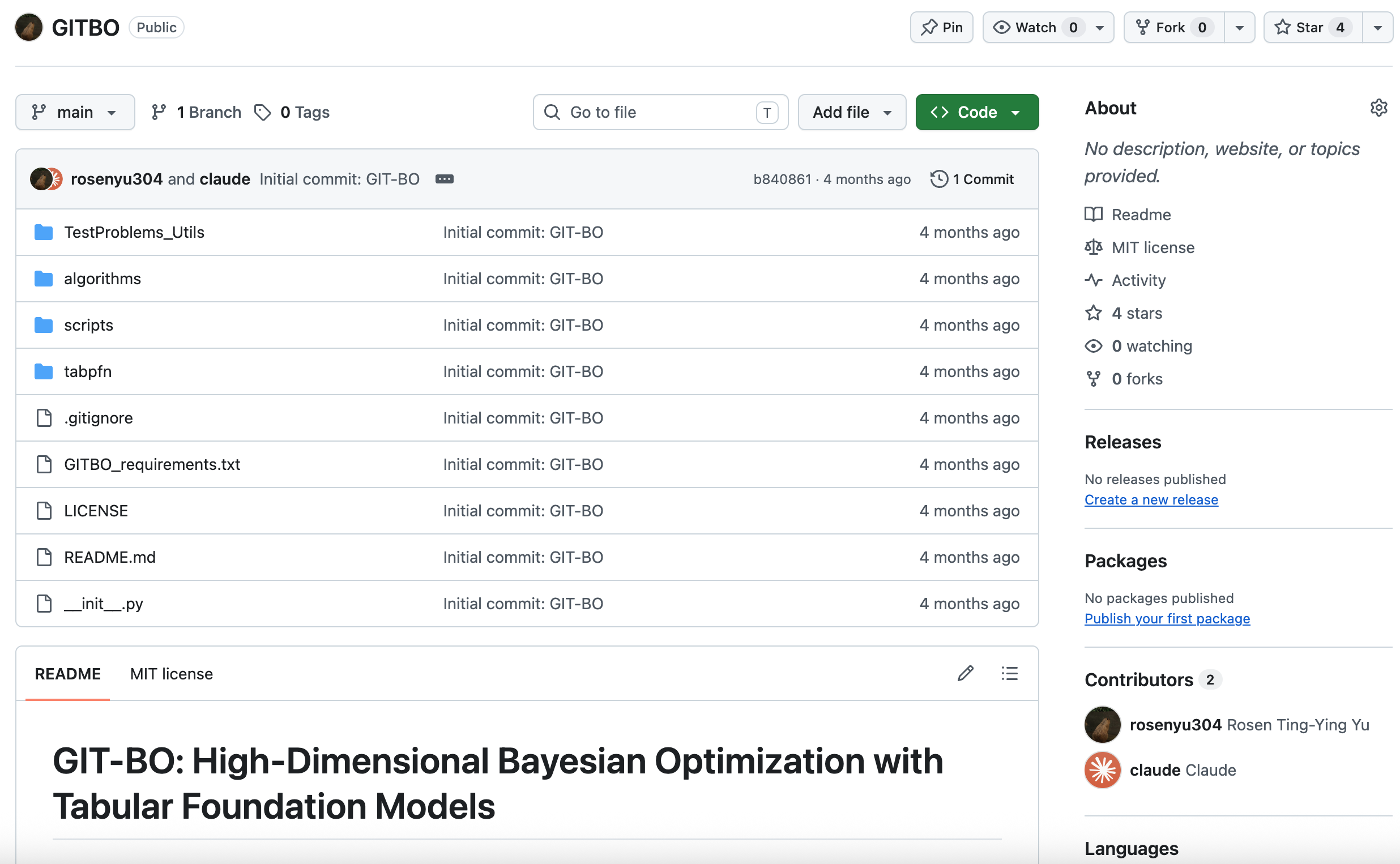Star the GITBO repository
Viewport: 1400px width, 864px height.
click(1313, 27)
